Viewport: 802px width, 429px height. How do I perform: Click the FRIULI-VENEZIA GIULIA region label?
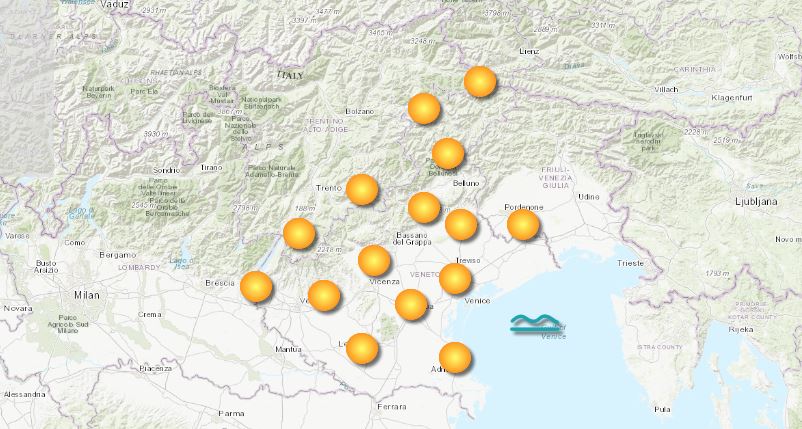555,177
